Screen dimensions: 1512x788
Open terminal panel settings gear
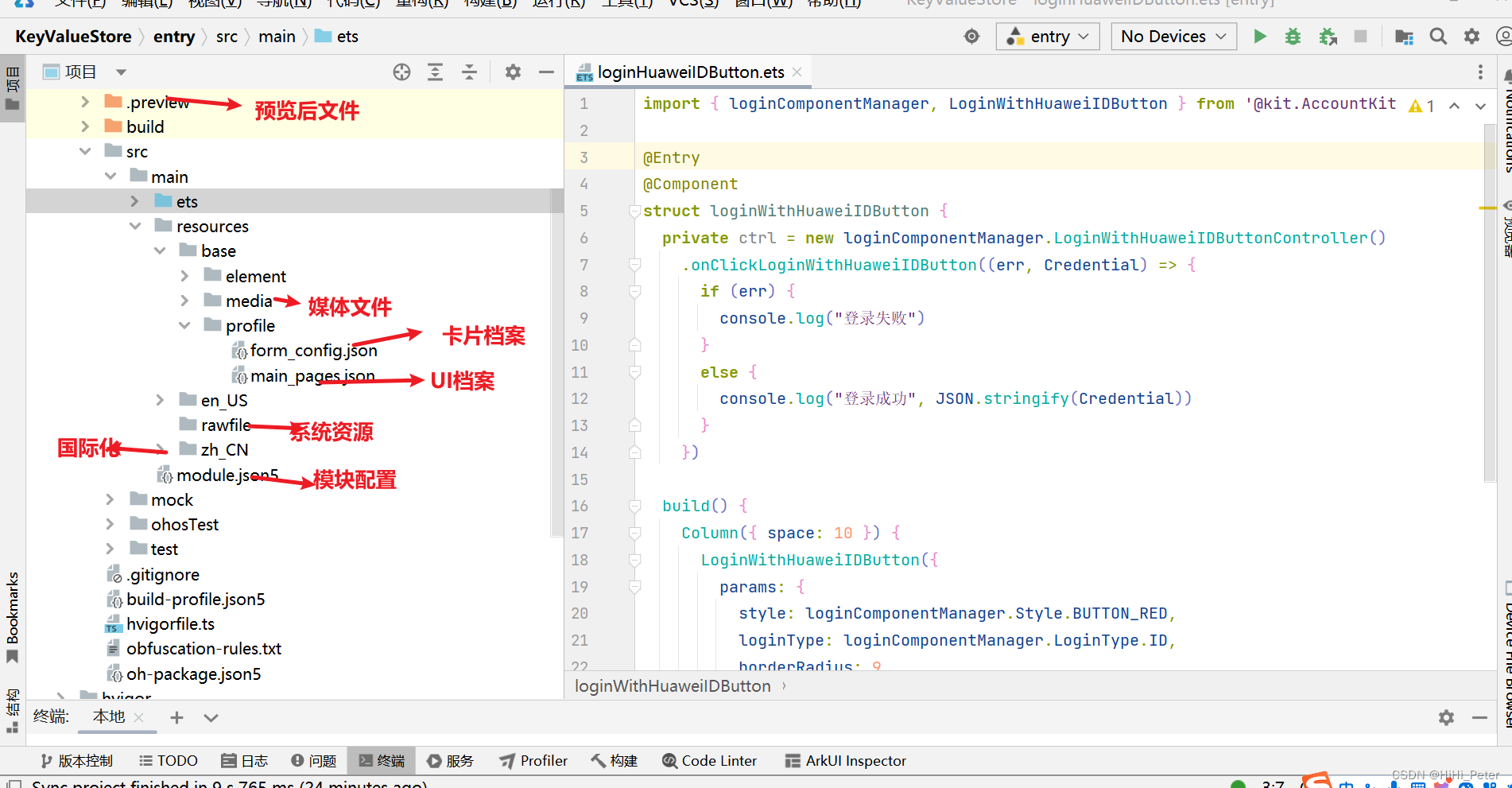point(1446,718)
